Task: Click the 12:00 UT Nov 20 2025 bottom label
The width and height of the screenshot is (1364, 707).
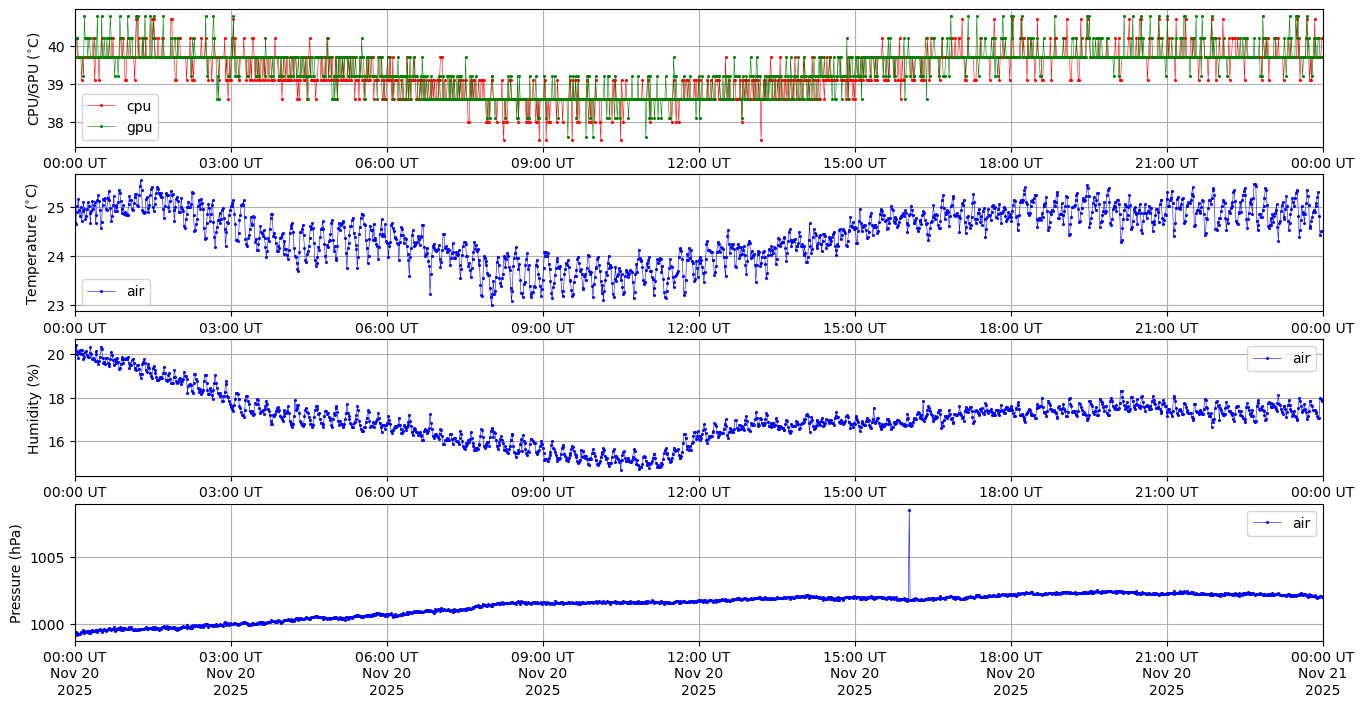Action: [698, 674]
